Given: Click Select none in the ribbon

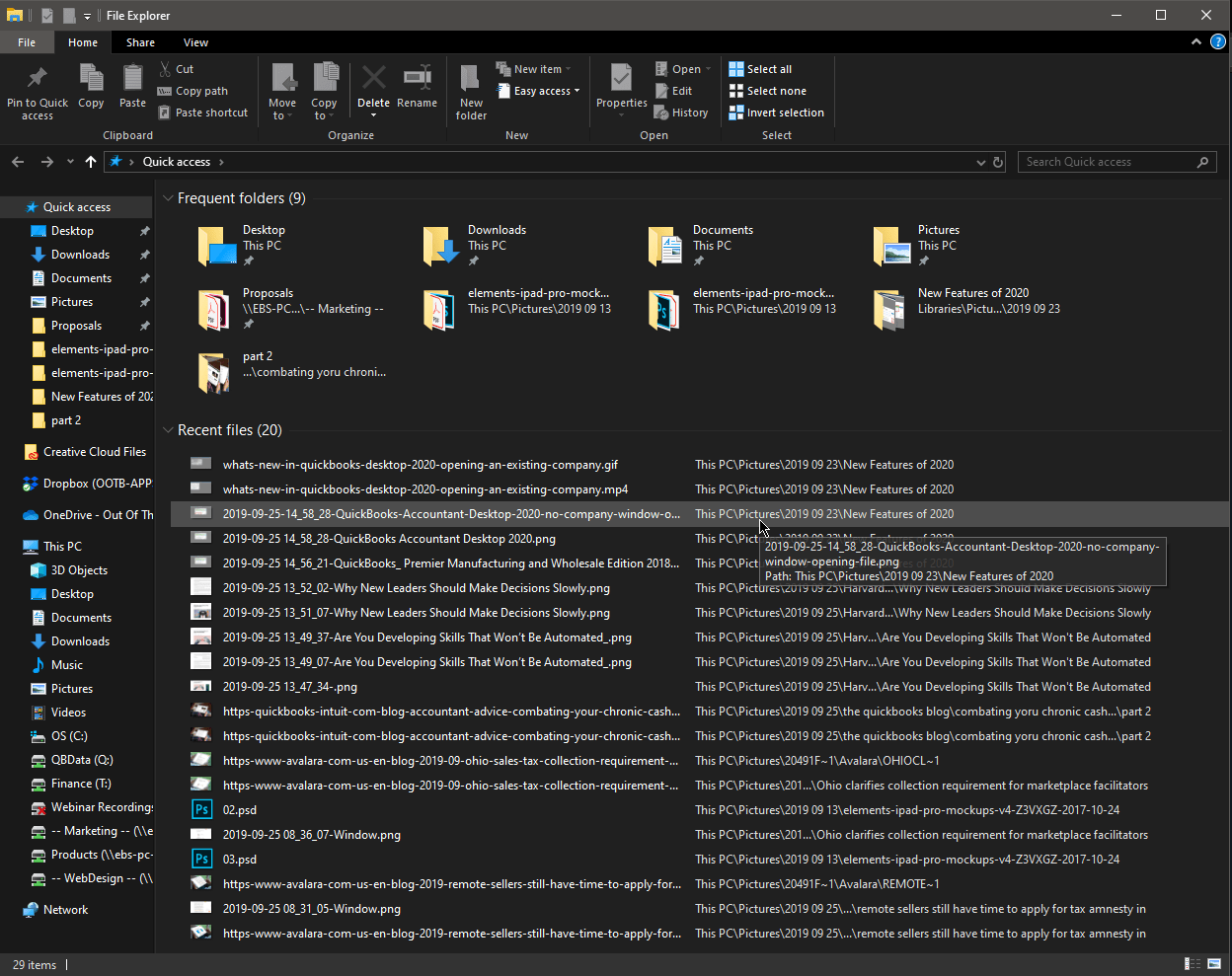Looking at the screenshot, I should tap(767, 91).
